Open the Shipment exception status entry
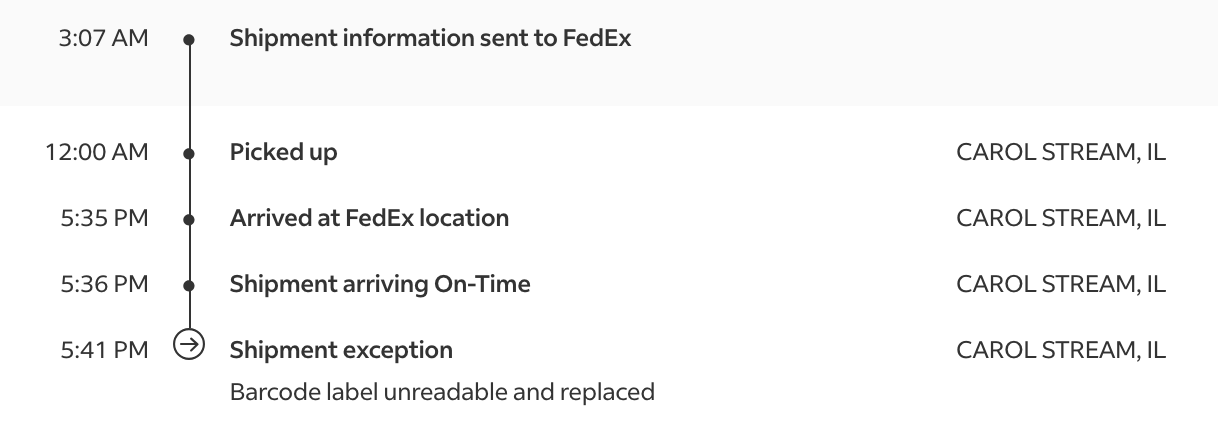1218x430 pixels. [341, 350]
